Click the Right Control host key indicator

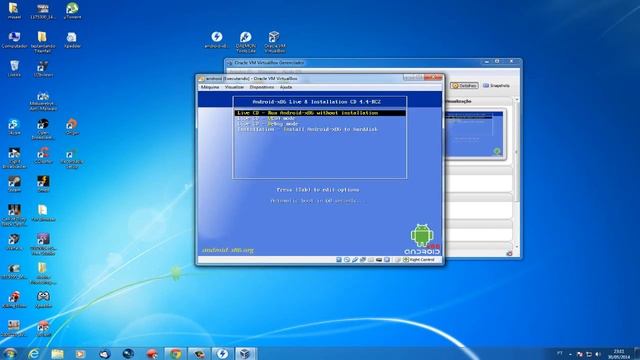click(x=419, y=260)
